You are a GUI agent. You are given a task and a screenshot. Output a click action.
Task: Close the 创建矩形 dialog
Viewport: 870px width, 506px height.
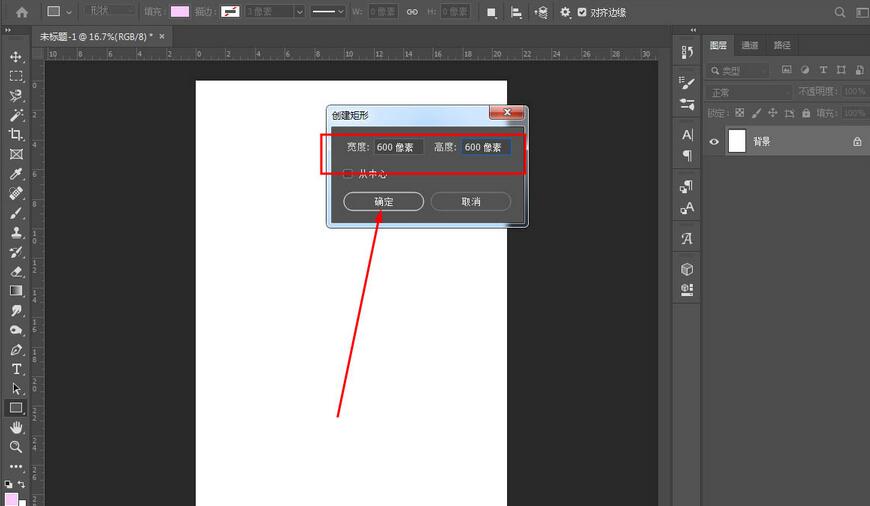click(x=507, y=113)
